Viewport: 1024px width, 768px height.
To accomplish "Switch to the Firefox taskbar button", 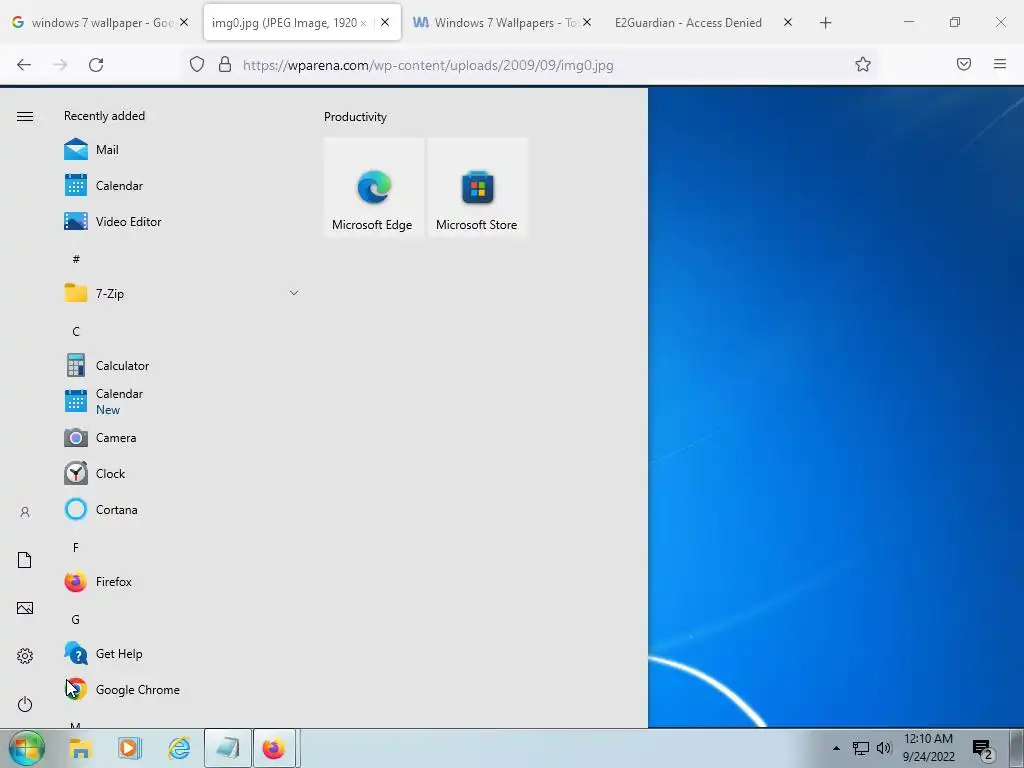I will (x=274, y=748).
